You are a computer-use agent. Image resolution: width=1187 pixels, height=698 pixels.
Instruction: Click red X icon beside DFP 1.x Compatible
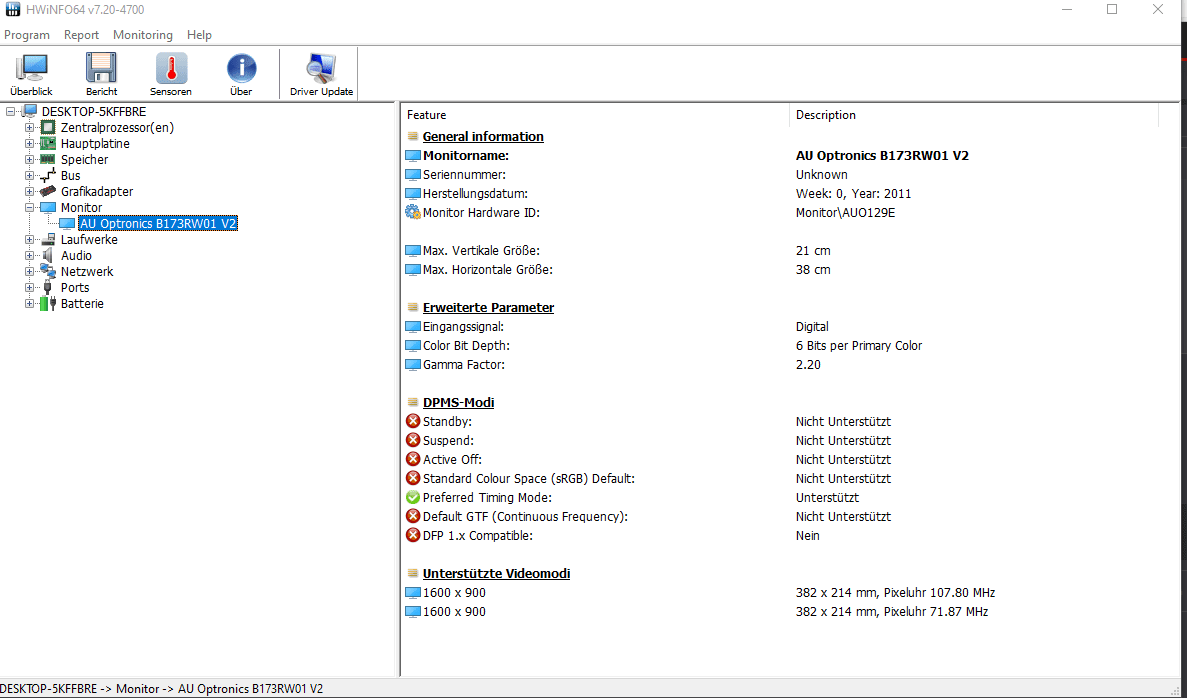pyautogui.click(x=413, y=535)
